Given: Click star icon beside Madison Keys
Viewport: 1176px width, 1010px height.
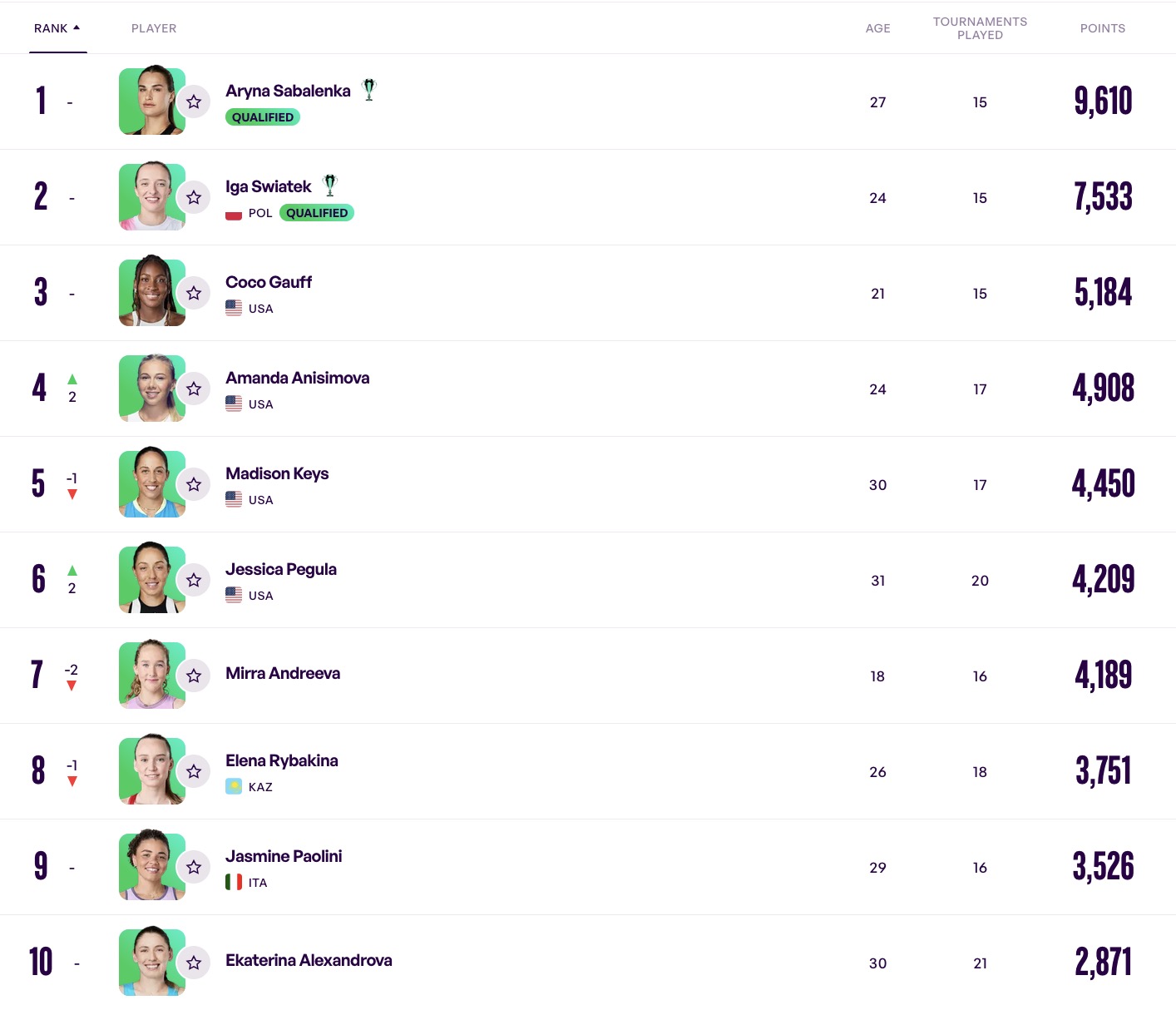Looking at the screenshot, I should pyautogui.click(x=194, y=484).
